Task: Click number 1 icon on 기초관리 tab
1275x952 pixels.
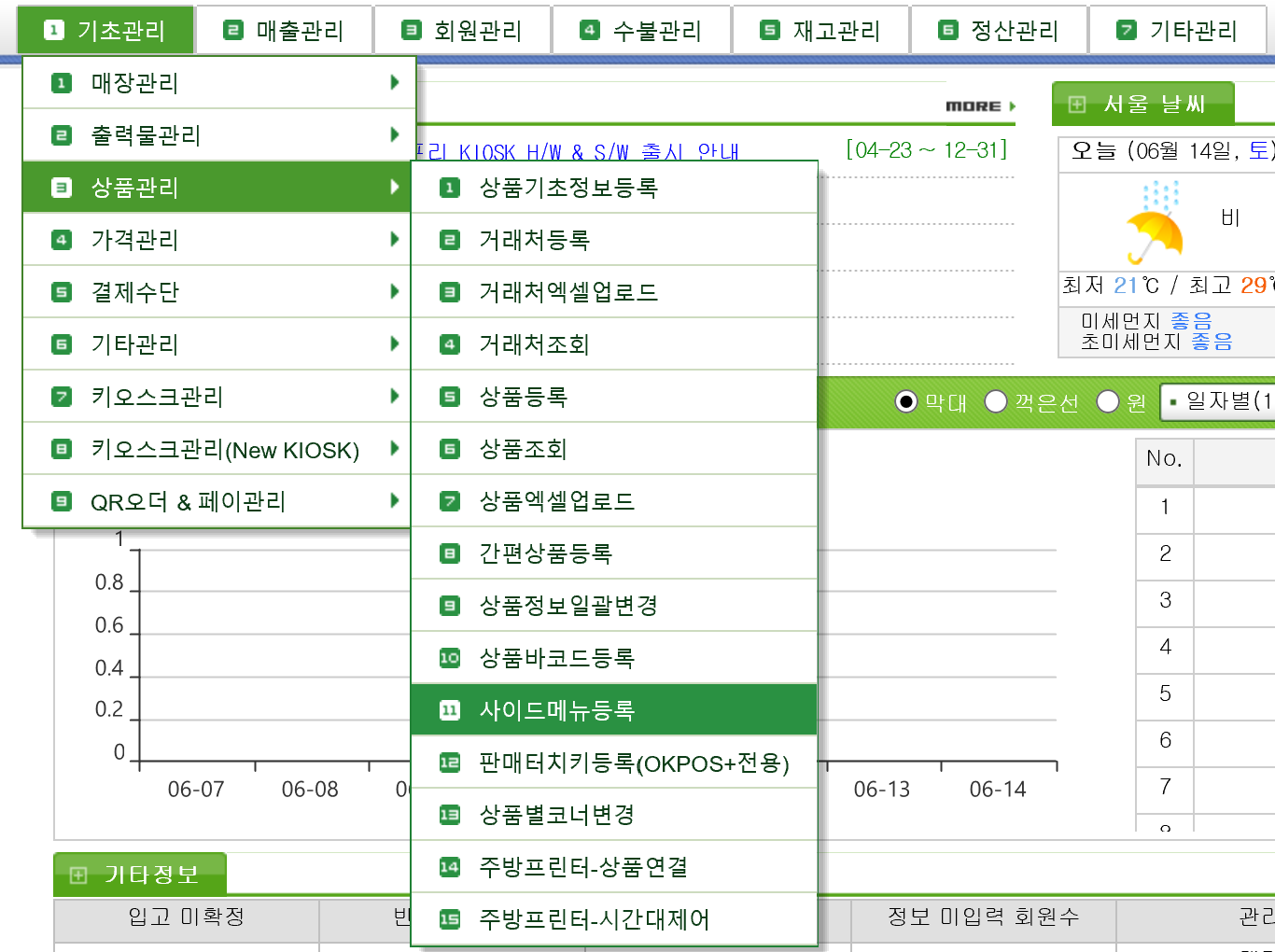Action: coord(53,31)
